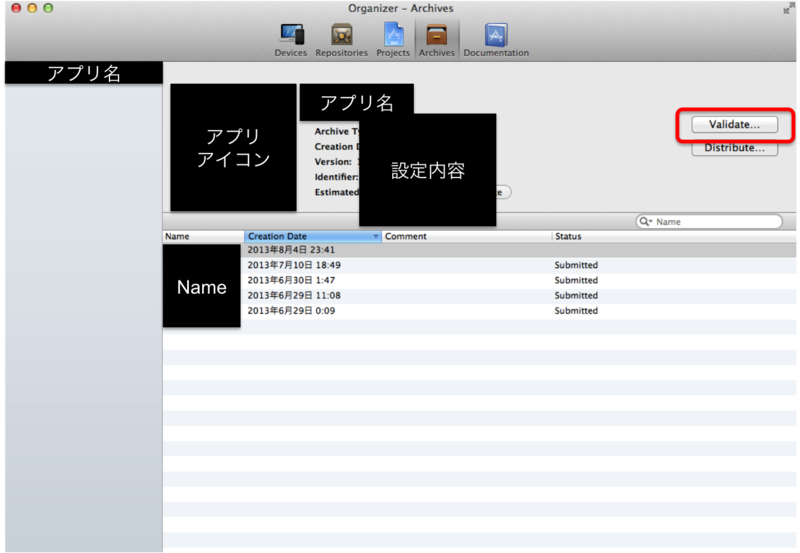Open the Documentation section icon

click(x=496, y=40)
